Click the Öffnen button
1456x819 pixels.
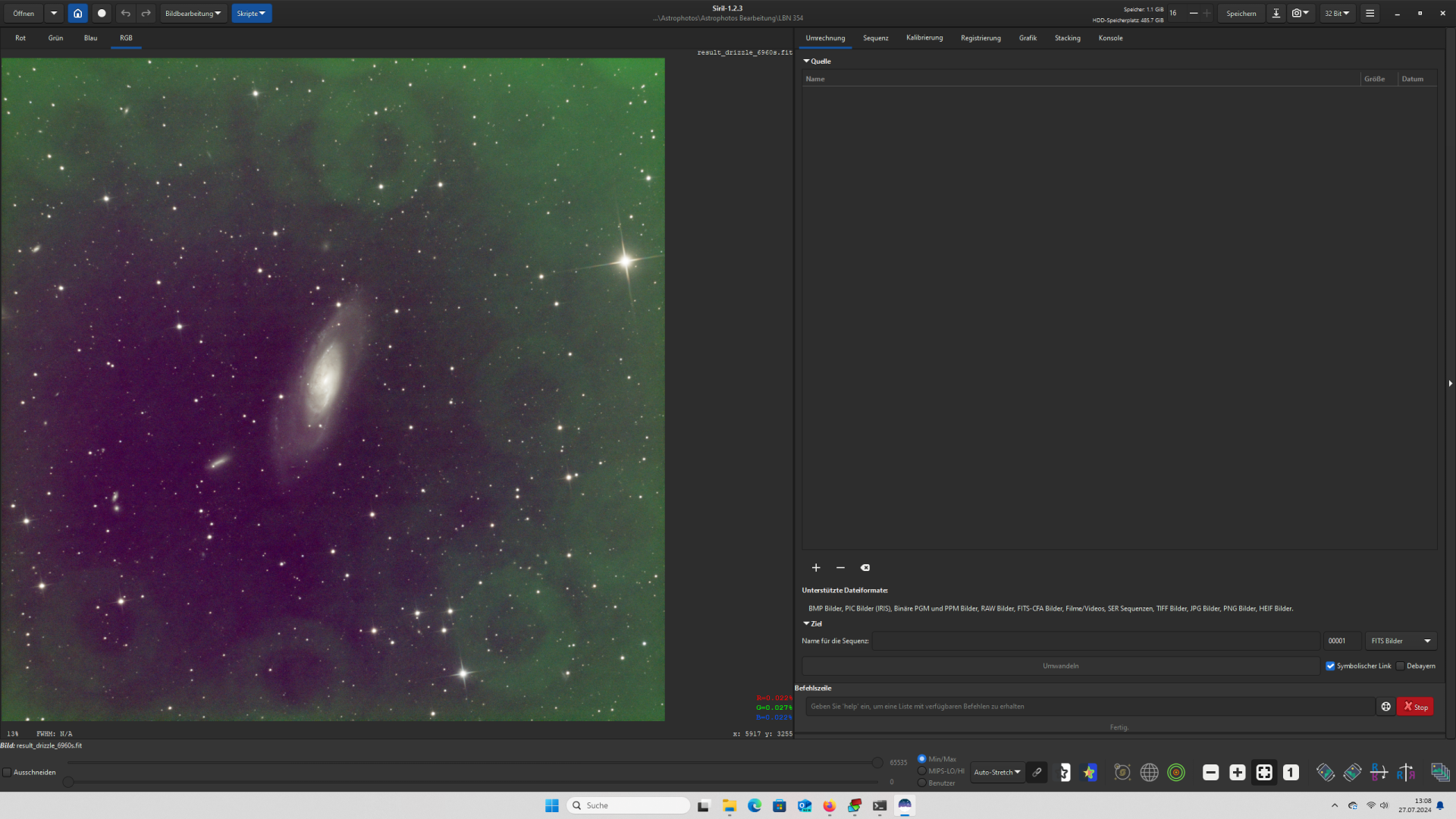(x=24, y=13)
